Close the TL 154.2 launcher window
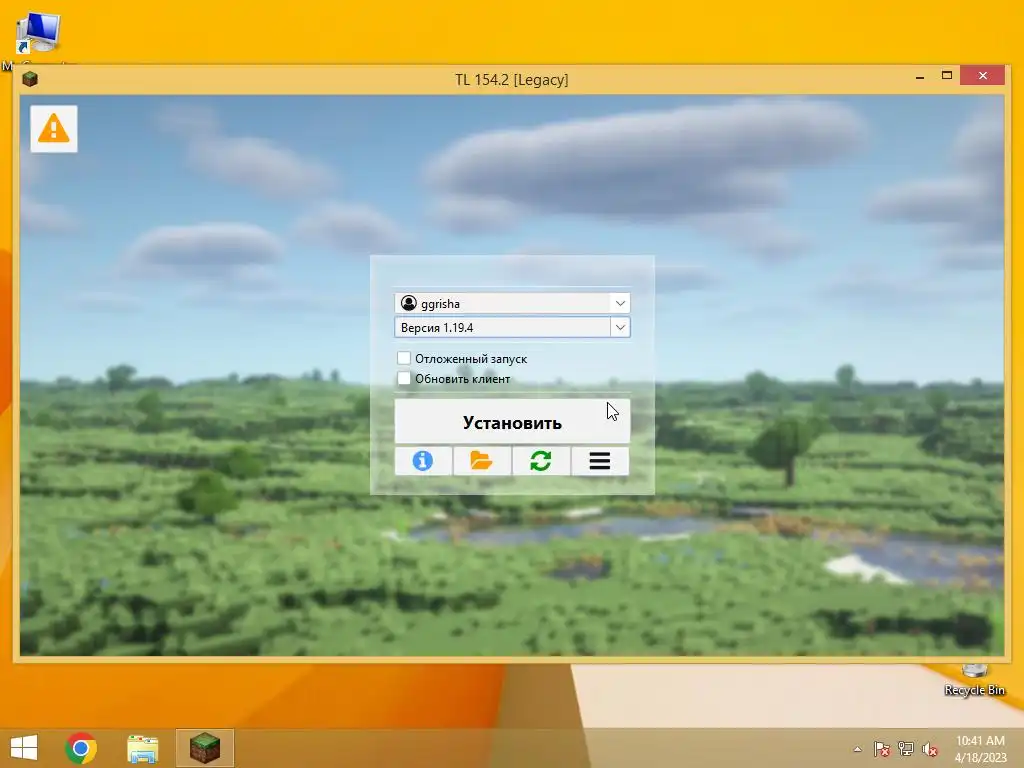The image size is (1024, 768). click(x=983, y=76)
